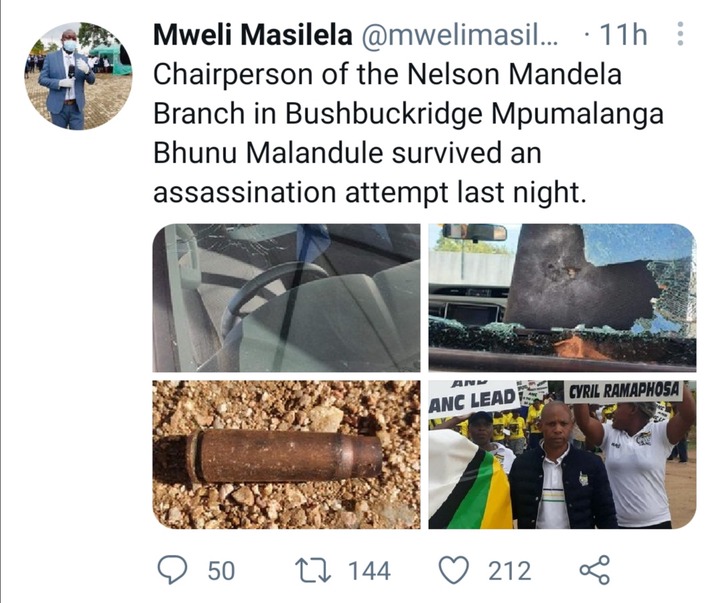The image size is (720, 603).
Task: Click the tweet line mentioning Bhunu Malandule
Action: [x=347, y=153]
